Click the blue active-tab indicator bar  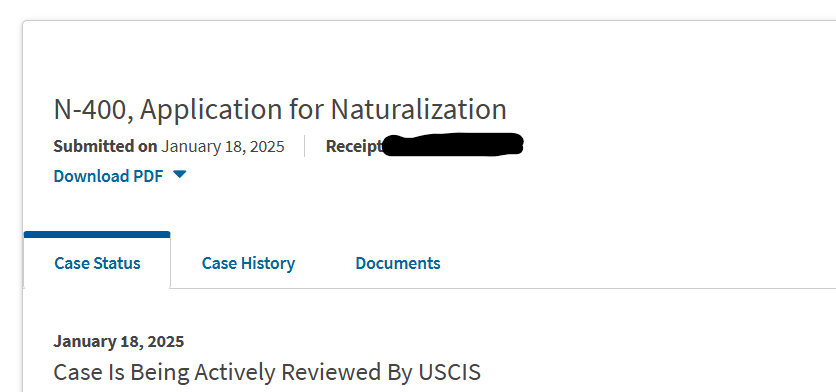coord(97,234)
